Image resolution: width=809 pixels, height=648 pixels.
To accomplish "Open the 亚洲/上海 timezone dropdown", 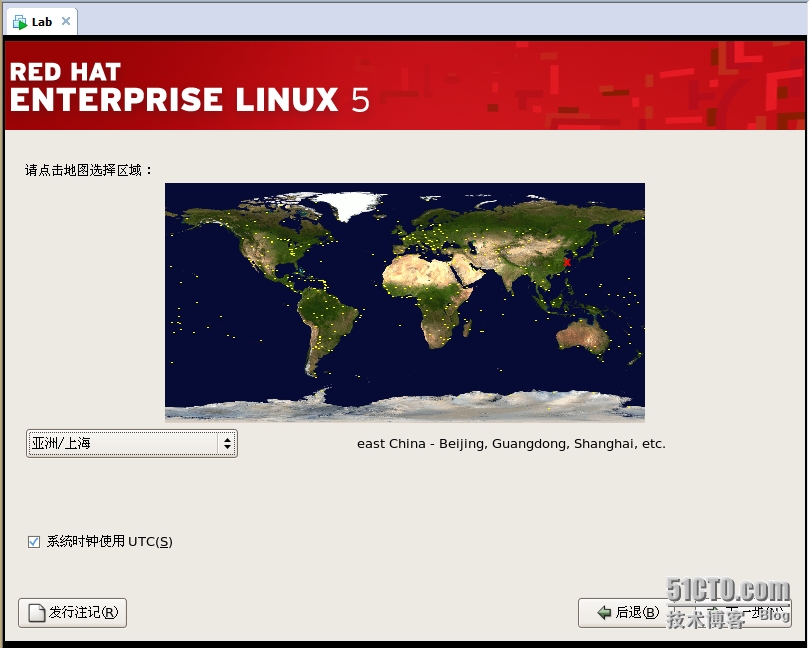I will pos(132,443).
